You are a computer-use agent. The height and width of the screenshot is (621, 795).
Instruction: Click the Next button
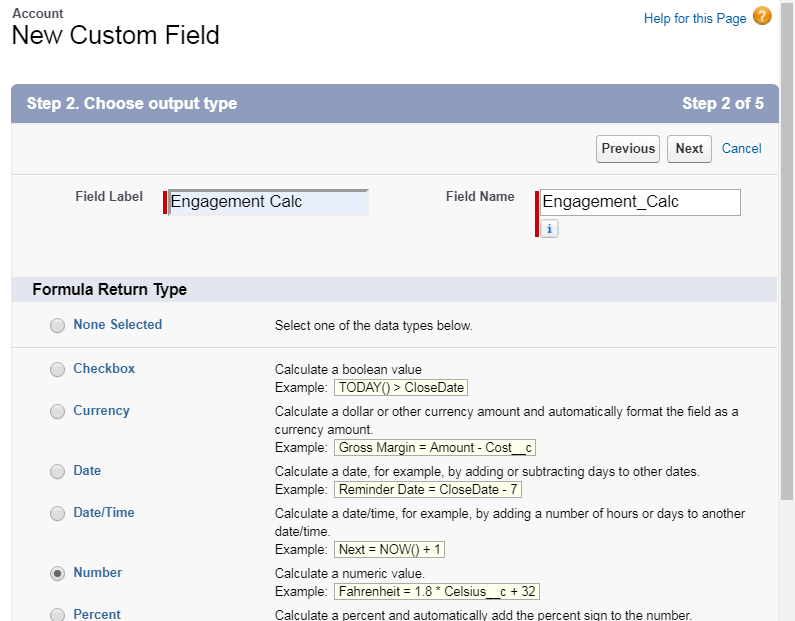pos(689,149)
